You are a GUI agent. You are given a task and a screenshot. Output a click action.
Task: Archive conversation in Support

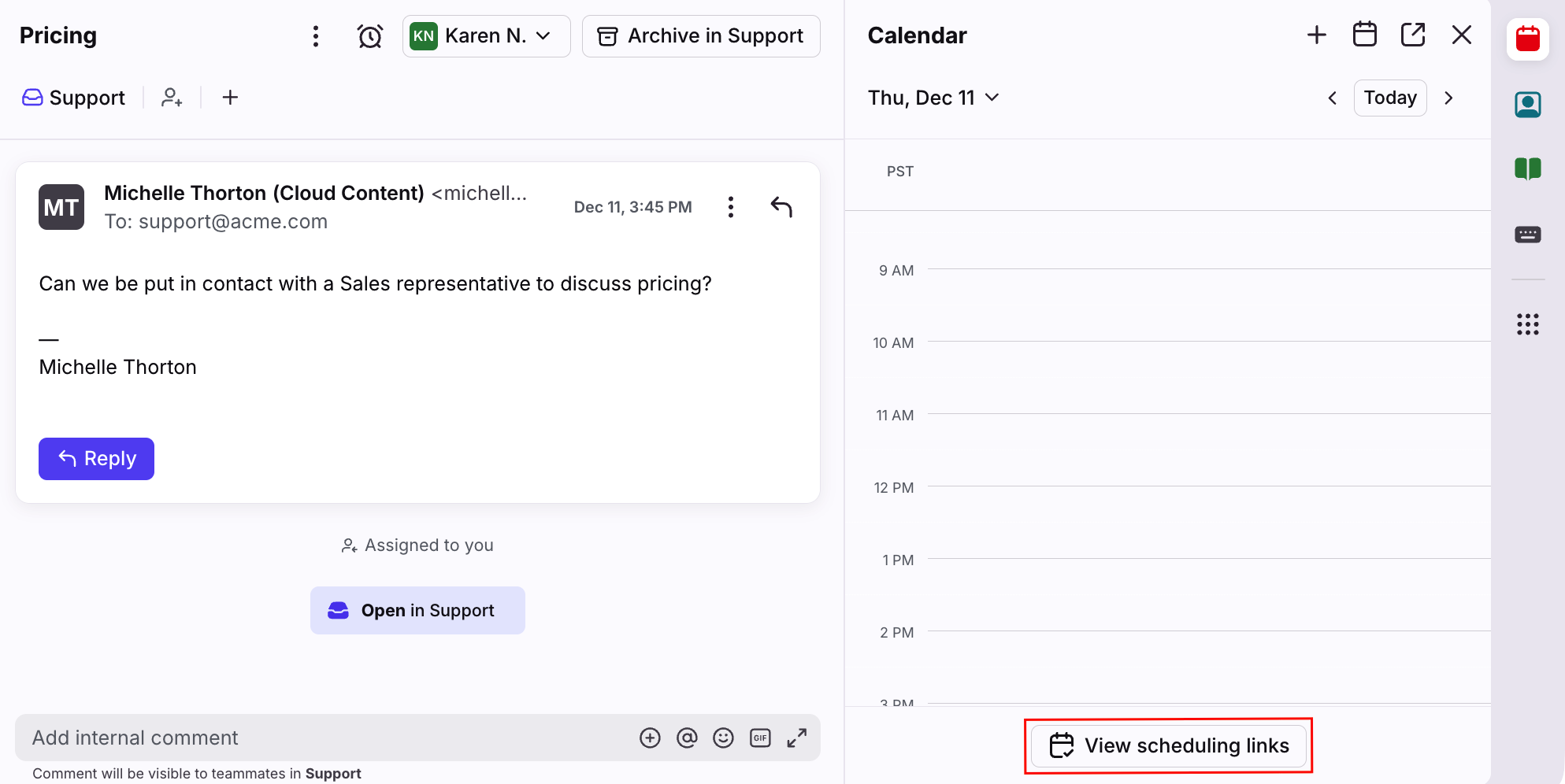pos(701,36)
